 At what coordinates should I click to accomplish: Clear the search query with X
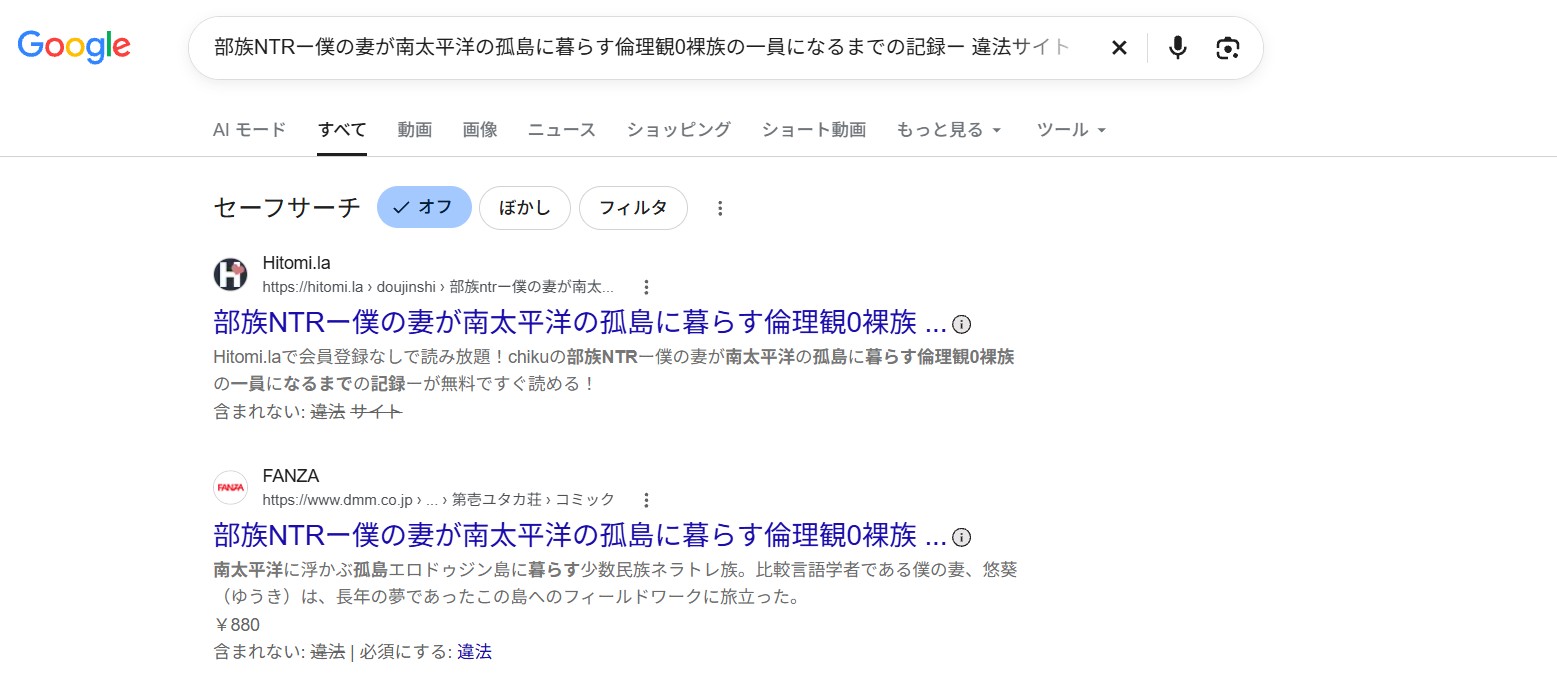pos(1120,47)
